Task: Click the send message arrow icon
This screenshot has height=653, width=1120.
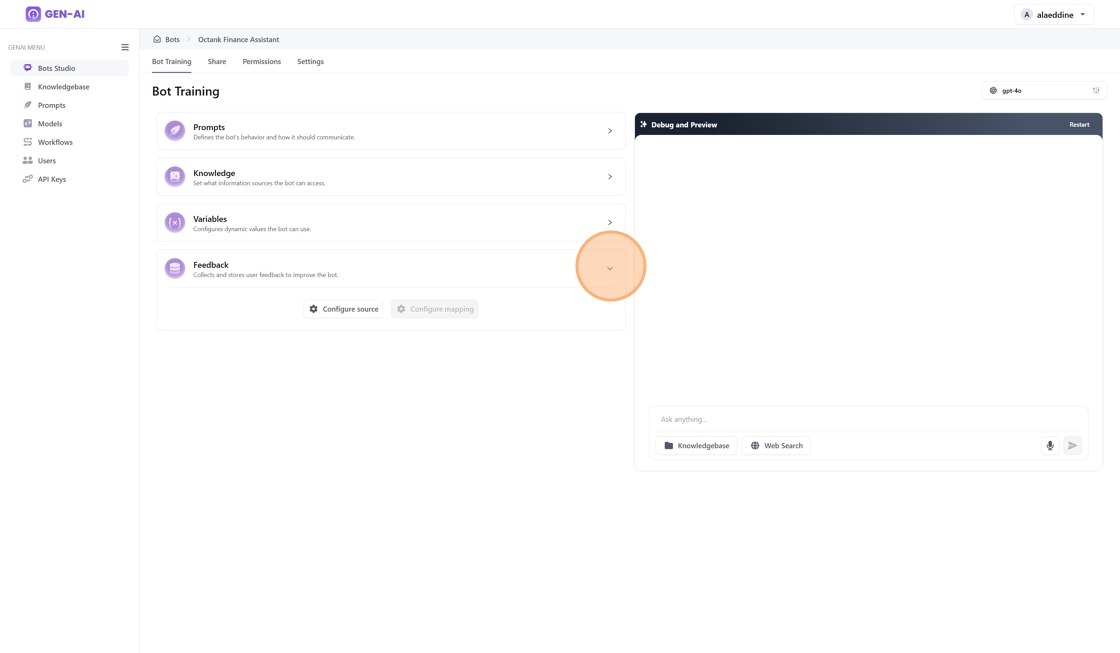Action: click(x=1072, y=446)
